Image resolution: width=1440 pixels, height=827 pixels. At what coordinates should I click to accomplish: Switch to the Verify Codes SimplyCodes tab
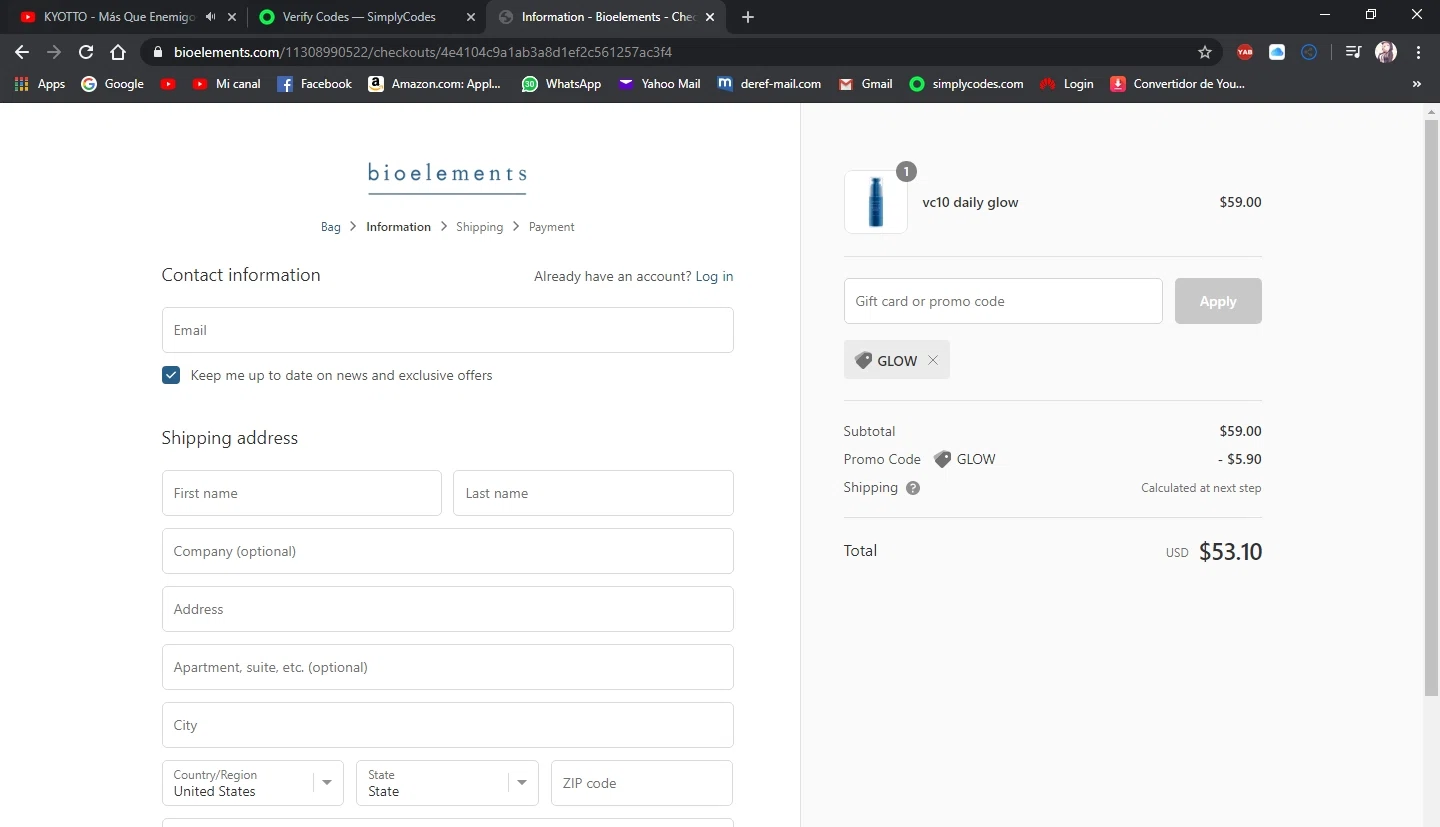point(359,17)
